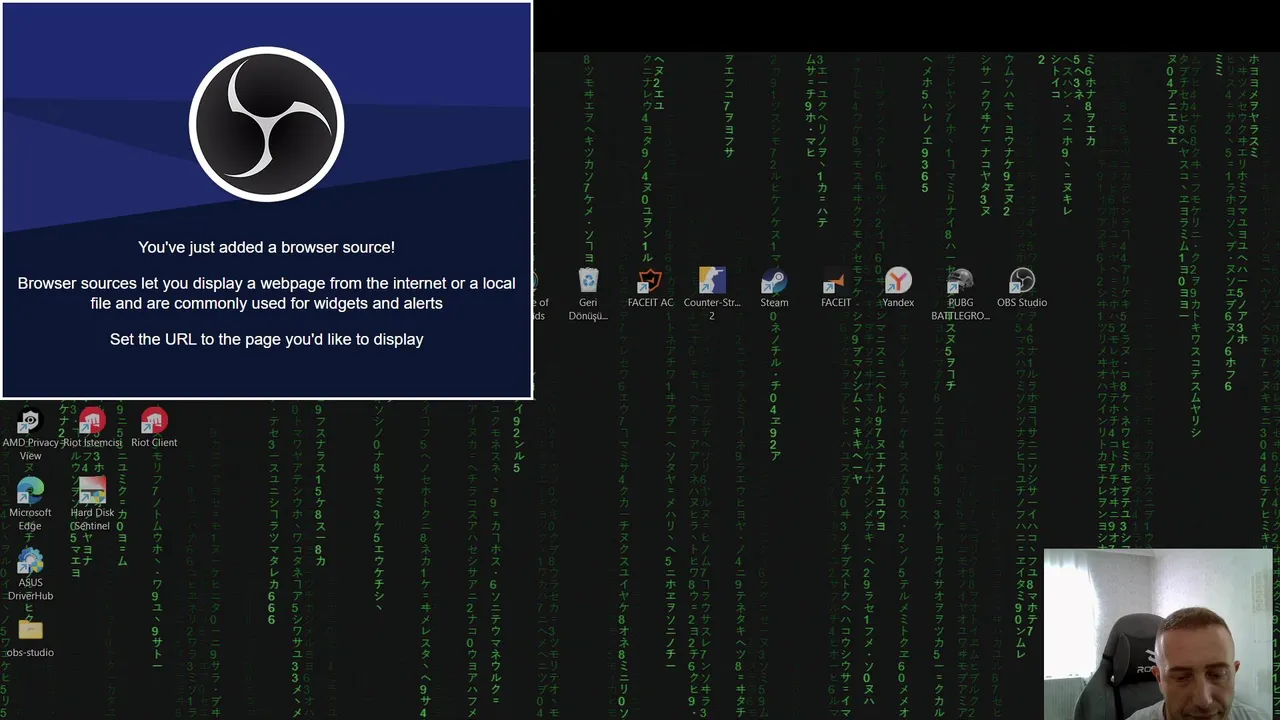
Task: Select the Hard Disk Sentinel icon
Action: [92, 504]
